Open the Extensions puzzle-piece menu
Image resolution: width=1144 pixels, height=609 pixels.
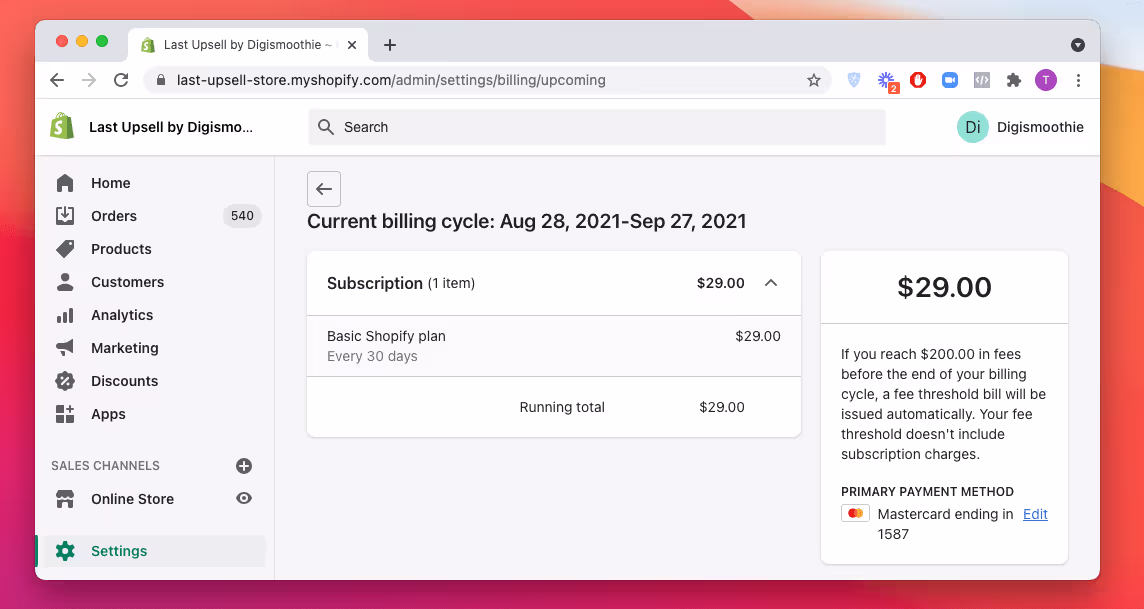pos(1013,80)
